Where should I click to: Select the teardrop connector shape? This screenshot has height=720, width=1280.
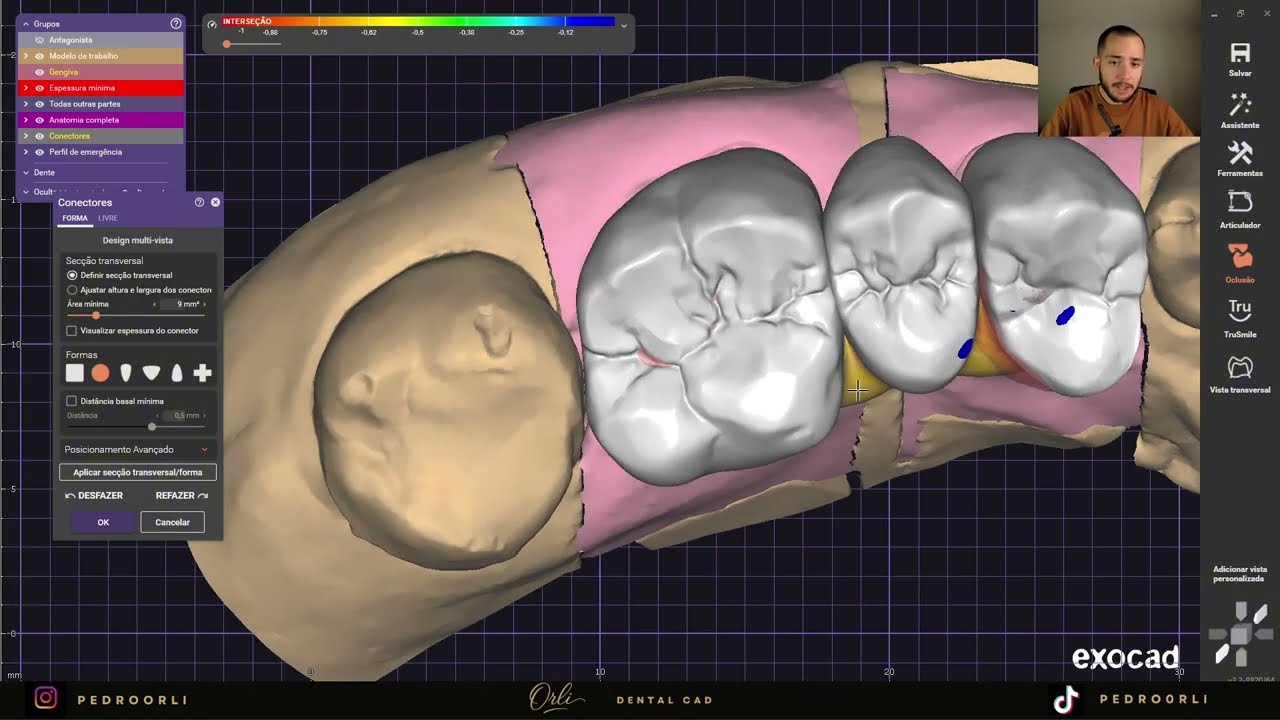[177, 373]
